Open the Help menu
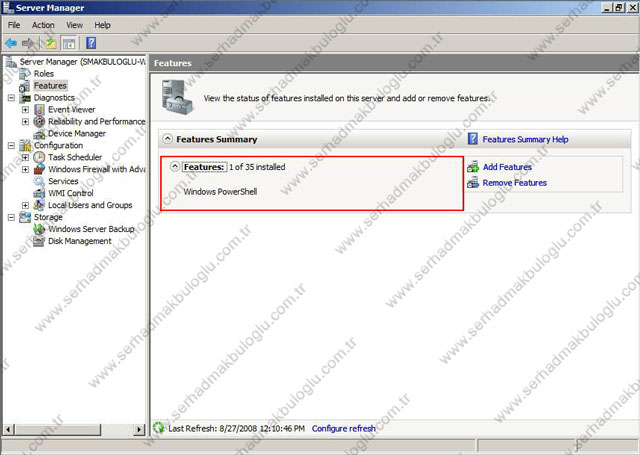 [102, 25]
